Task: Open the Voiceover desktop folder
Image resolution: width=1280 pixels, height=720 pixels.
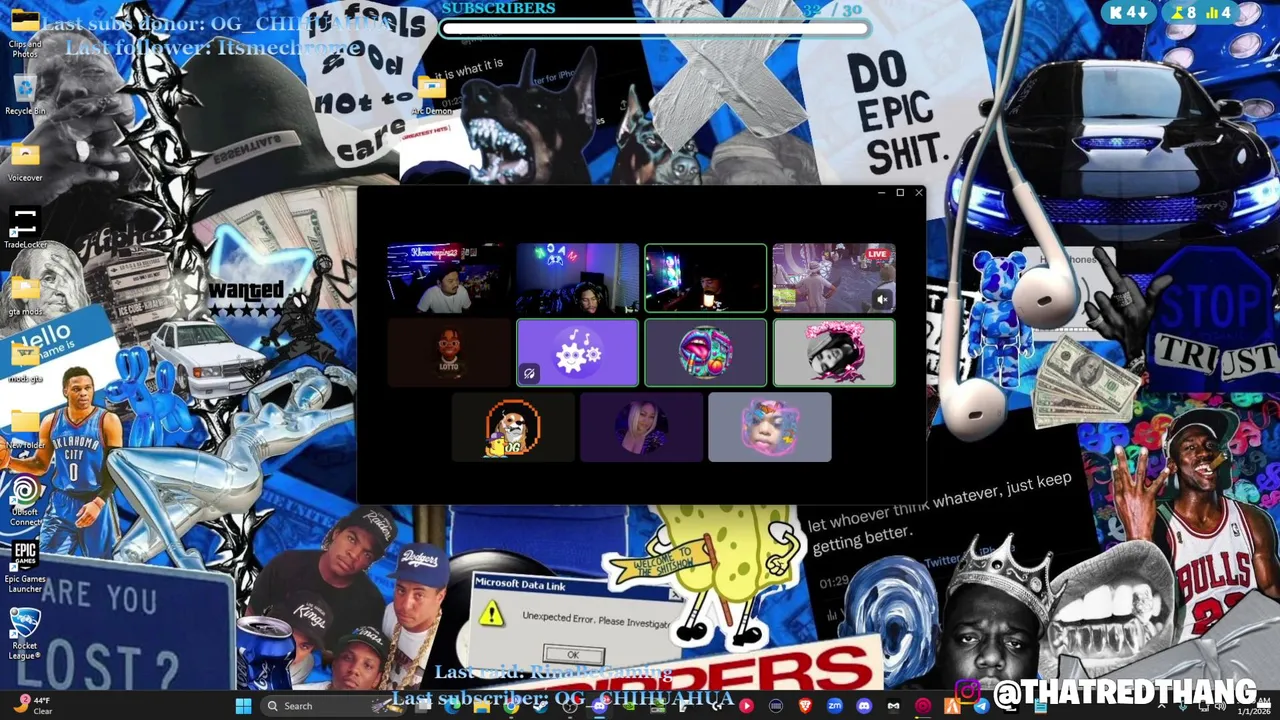Action: 25,162
